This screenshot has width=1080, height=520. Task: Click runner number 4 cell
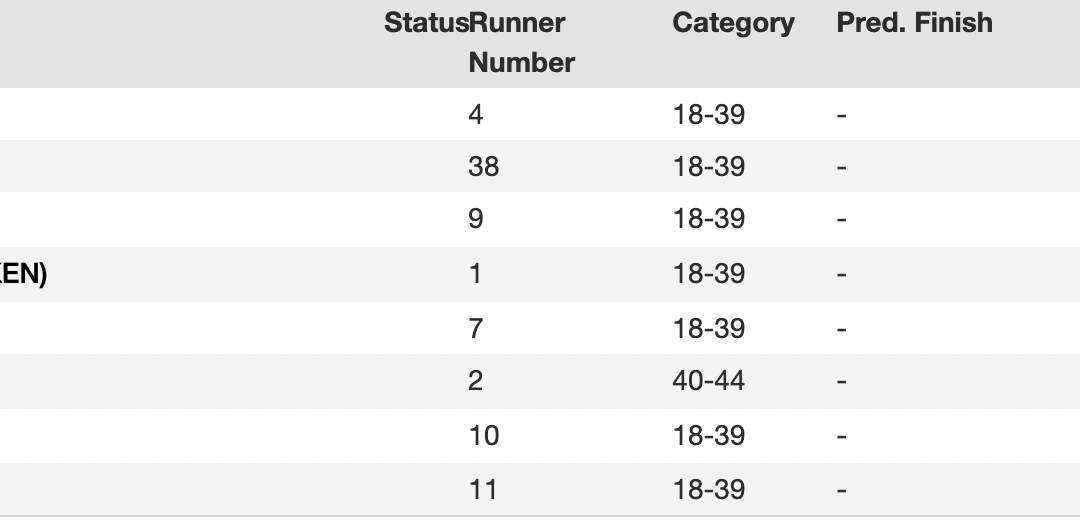tap(475, 115)
